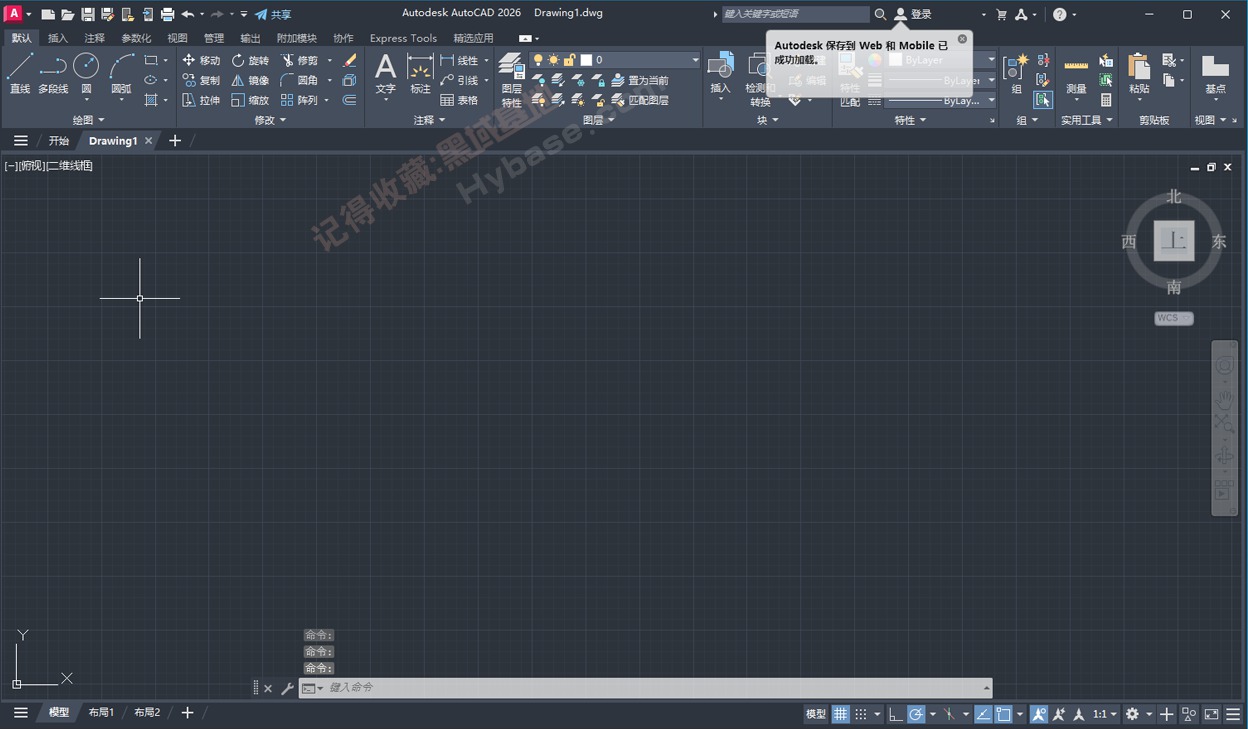Viewport: 1248px width, 729px height.
Task: Select the 文字 (Text) tool
Action: coord(385,74)
